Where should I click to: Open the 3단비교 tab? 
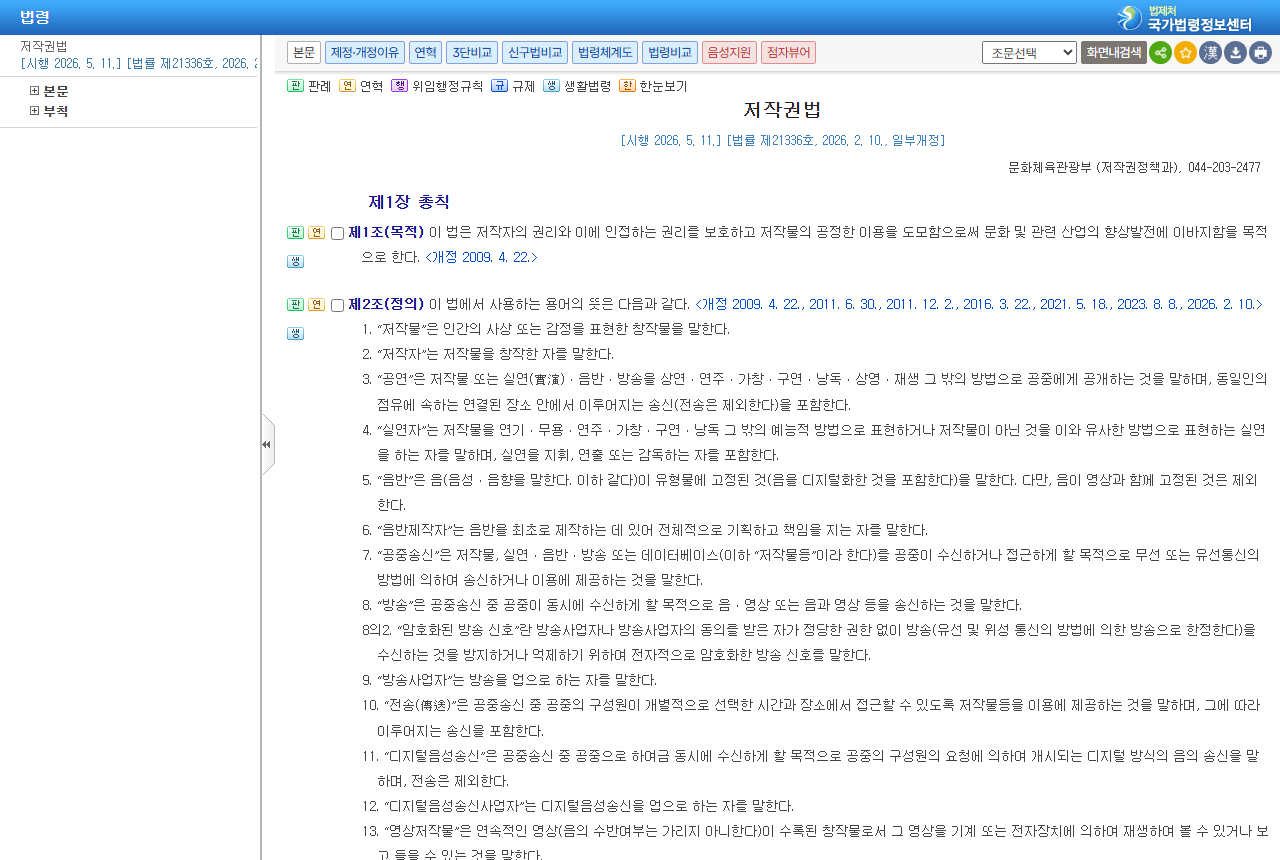click(x=472, y=53)
